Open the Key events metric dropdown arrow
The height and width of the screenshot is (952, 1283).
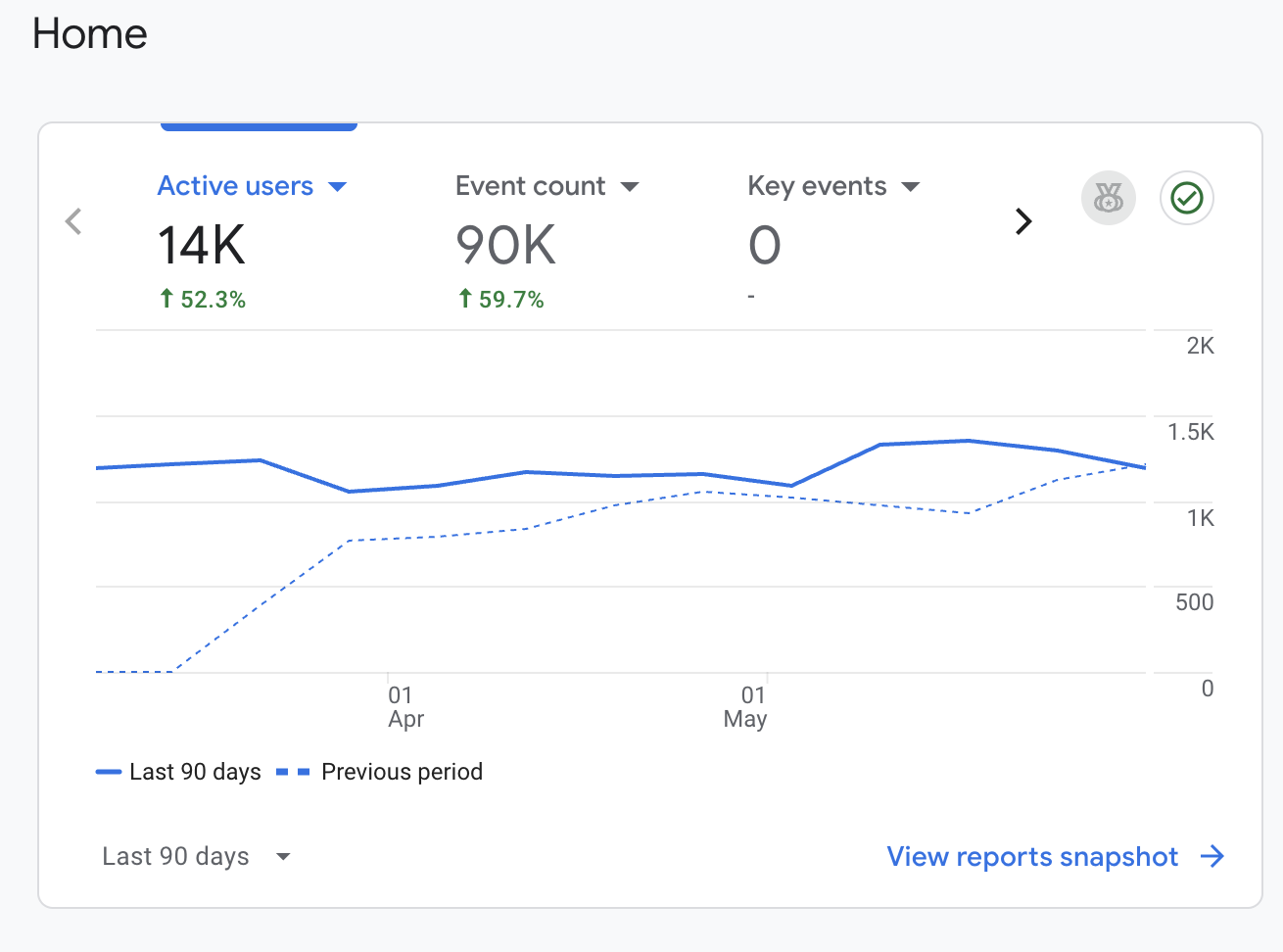(x=911, y=187)
